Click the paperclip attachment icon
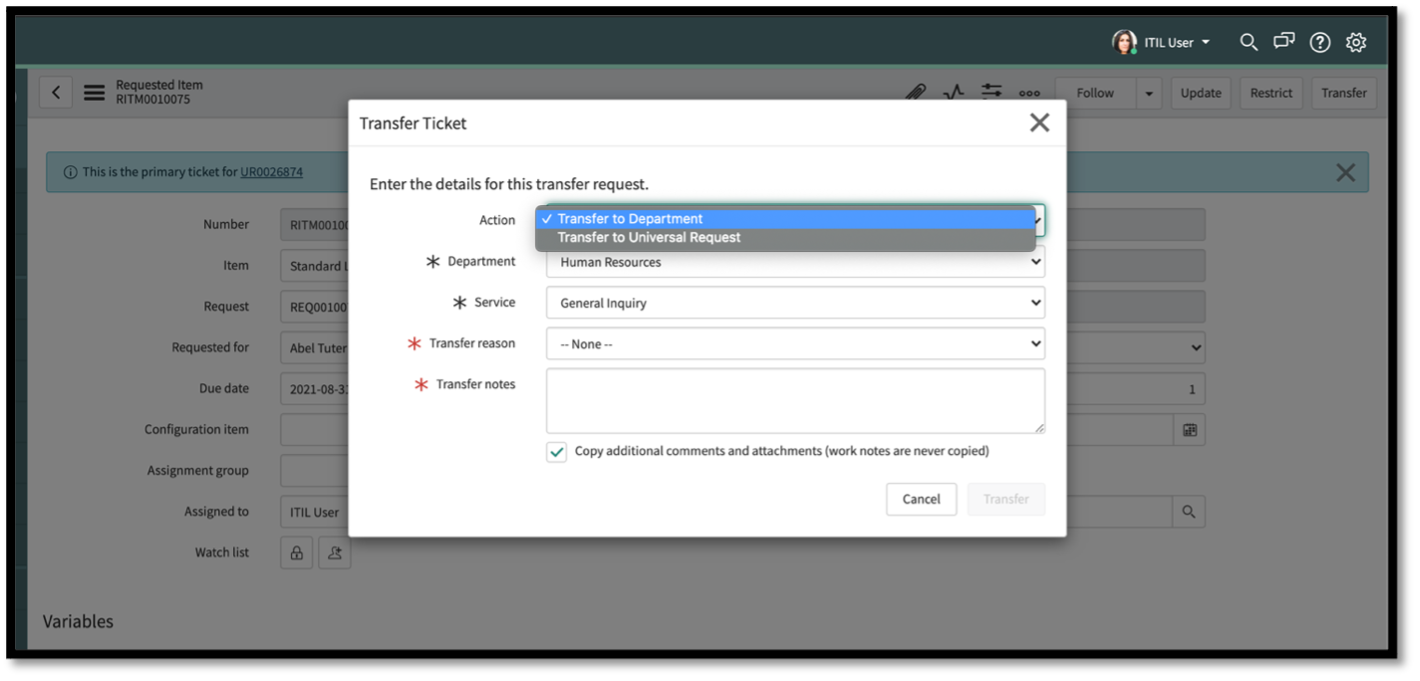 click(x=916, y=92)
